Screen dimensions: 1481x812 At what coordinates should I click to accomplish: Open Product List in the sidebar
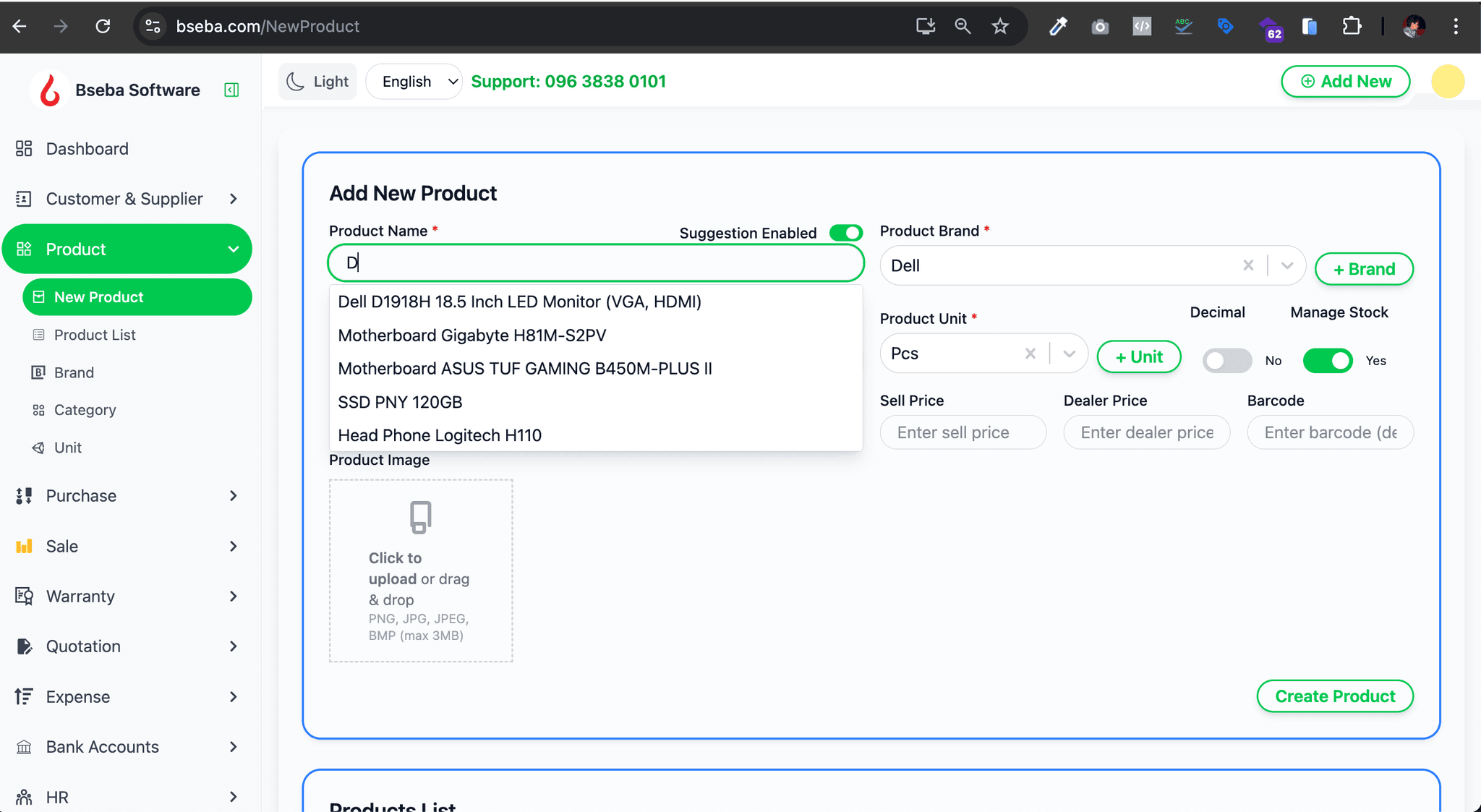(95, 335)
